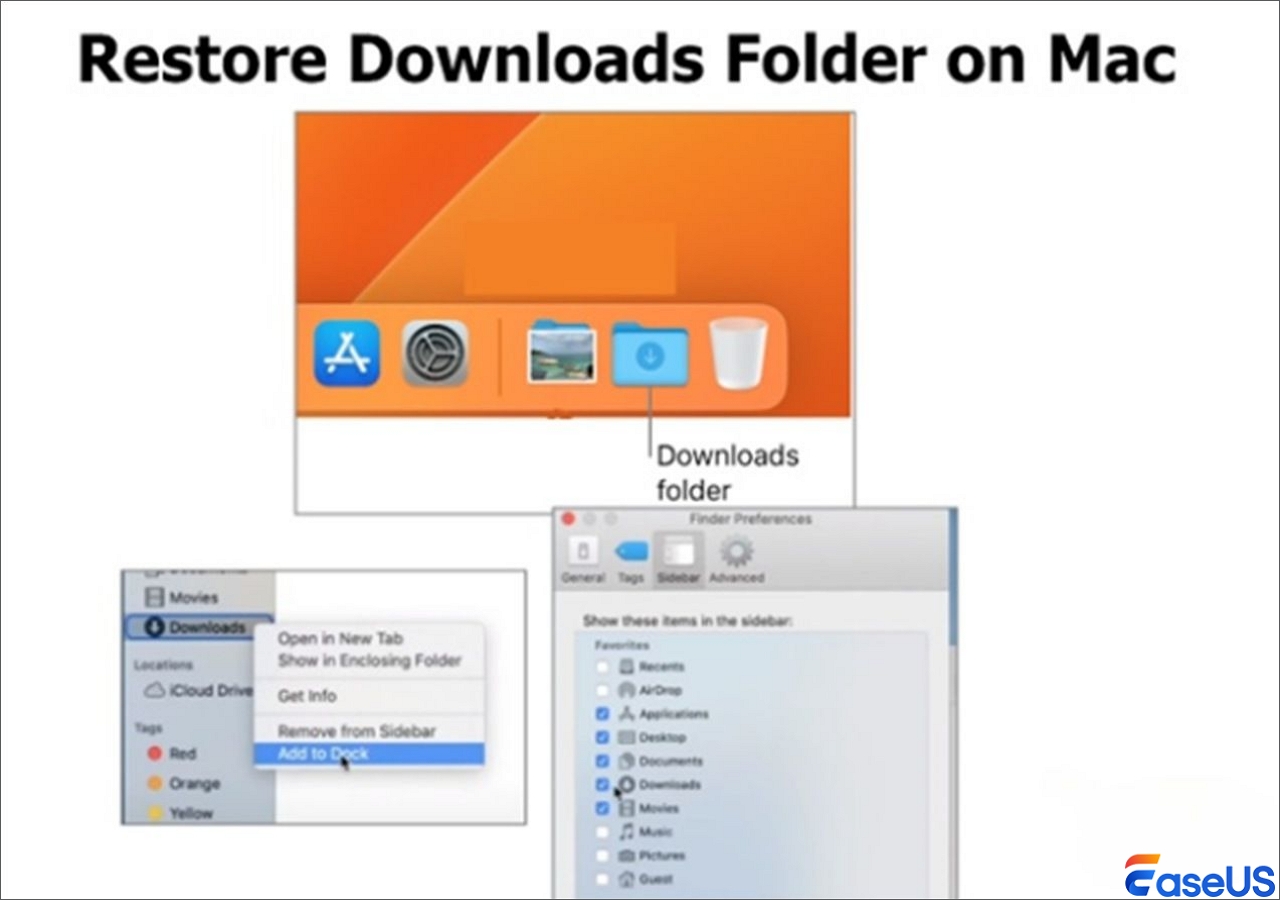Choose Show in Enclosing Folder
The image size is (1280, 900).
(x=369, y=660)
